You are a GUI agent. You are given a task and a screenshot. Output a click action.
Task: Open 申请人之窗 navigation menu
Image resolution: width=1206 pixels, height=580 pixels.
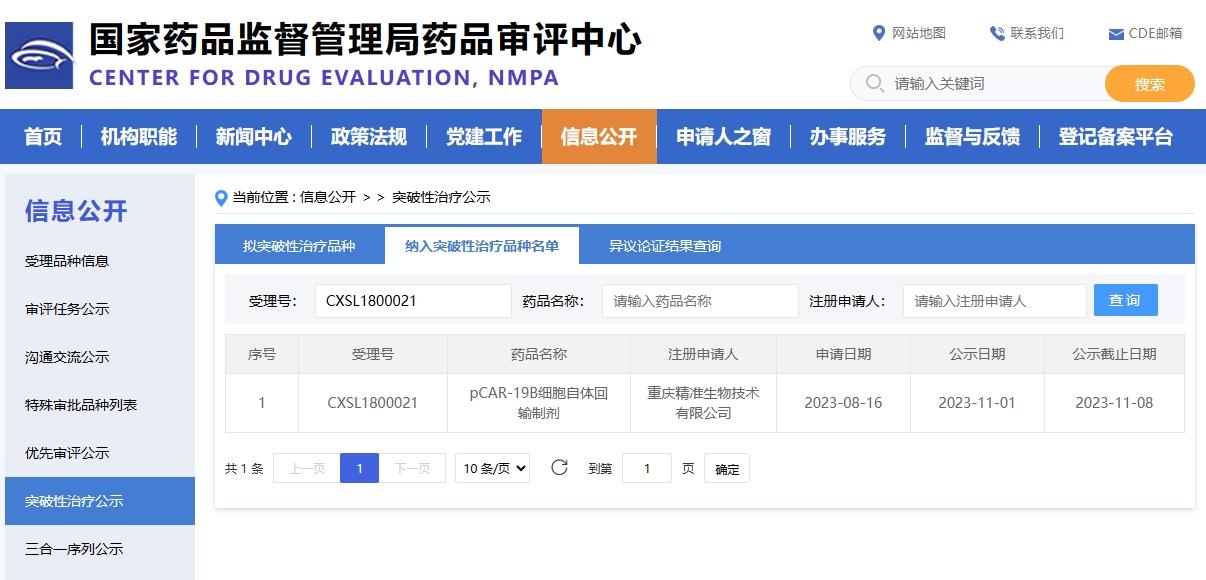(x=723, y=137)
